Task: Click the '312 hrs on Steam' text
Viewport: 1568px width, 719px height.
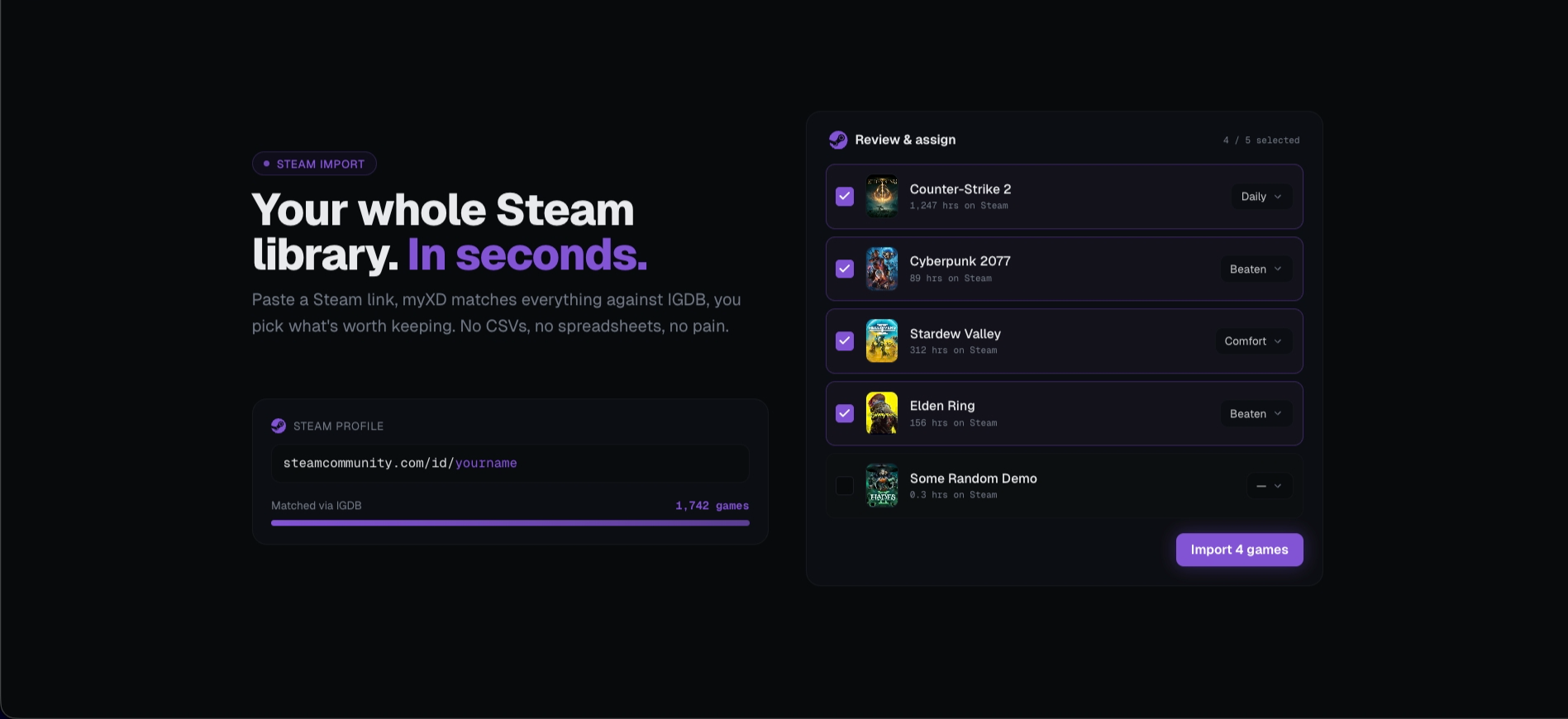Action: click(953, 350)
